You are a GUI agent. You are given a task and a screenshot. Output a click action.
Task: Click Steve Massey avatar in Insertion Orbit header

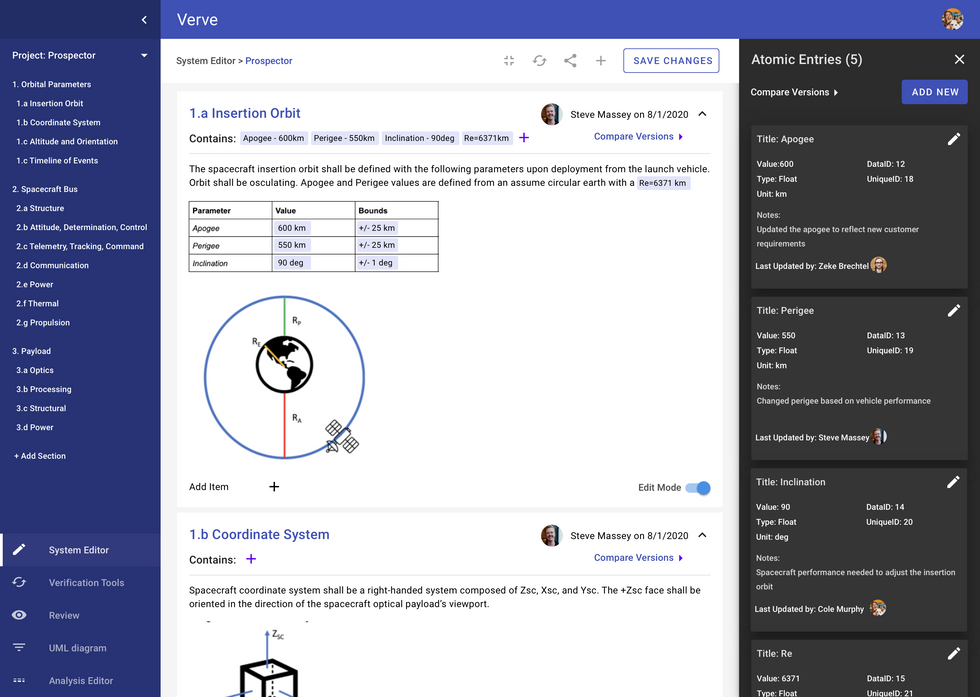[551, 114]
